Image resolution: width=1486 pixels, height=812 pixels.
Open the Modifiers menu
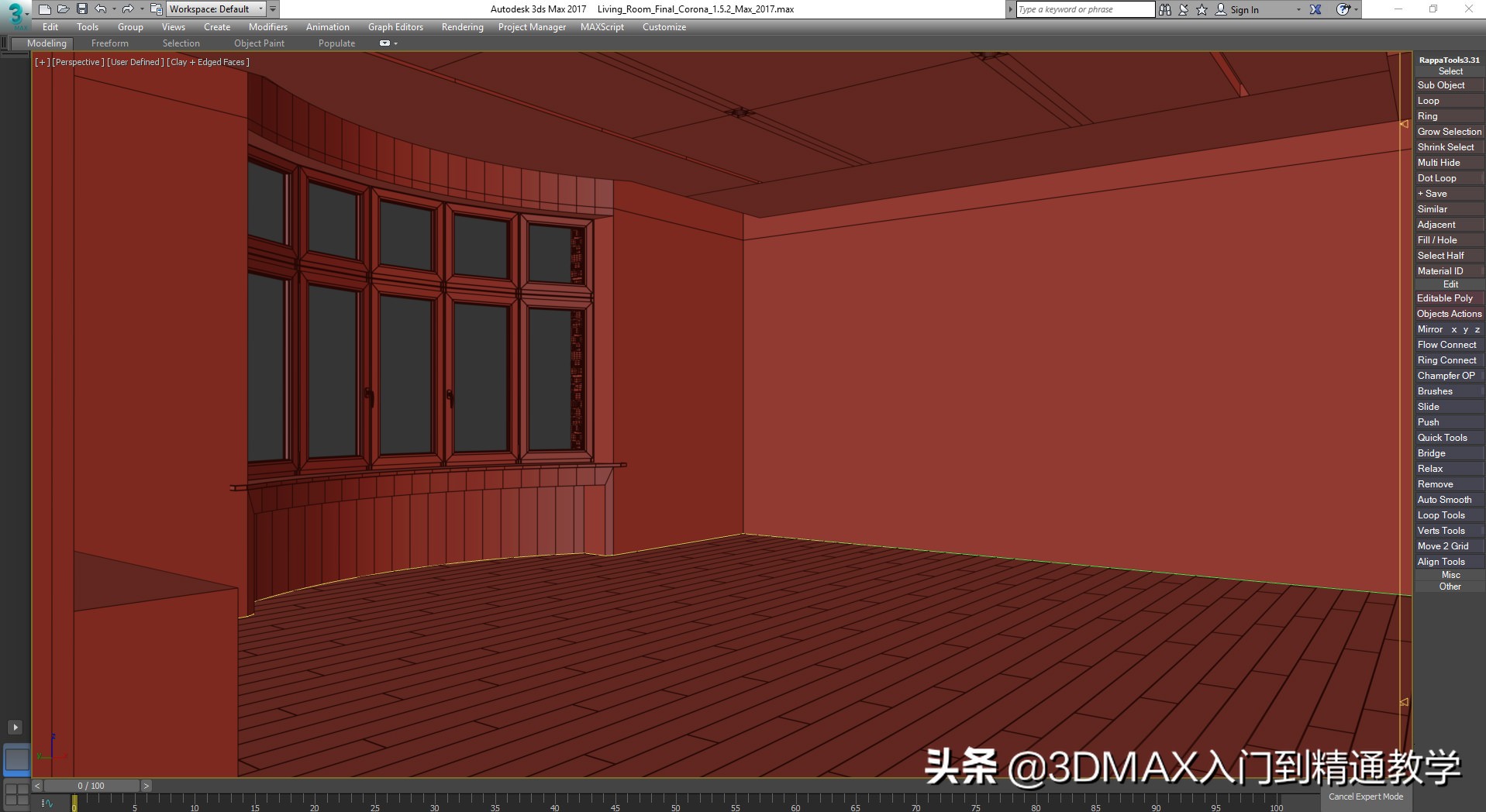[268, 27]
